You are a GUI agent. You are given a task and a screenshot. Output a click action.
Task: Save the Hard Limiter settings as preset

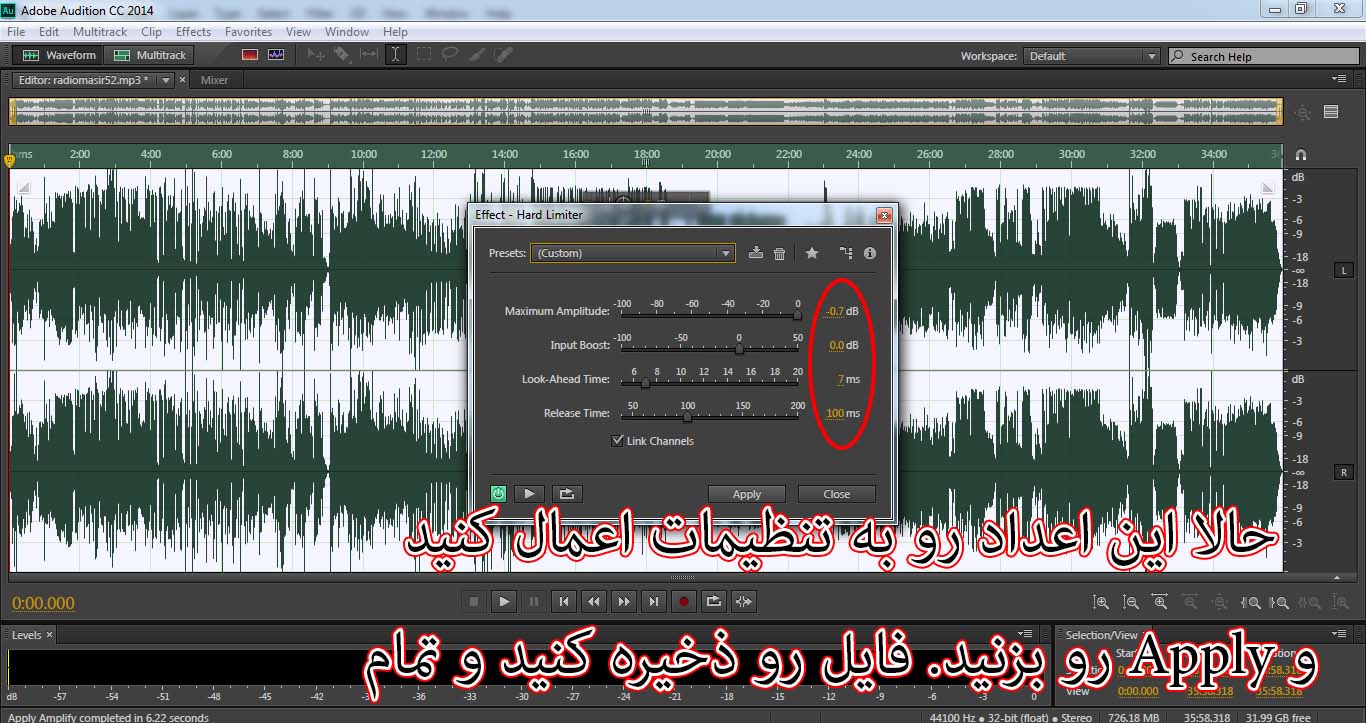point(756,253)
